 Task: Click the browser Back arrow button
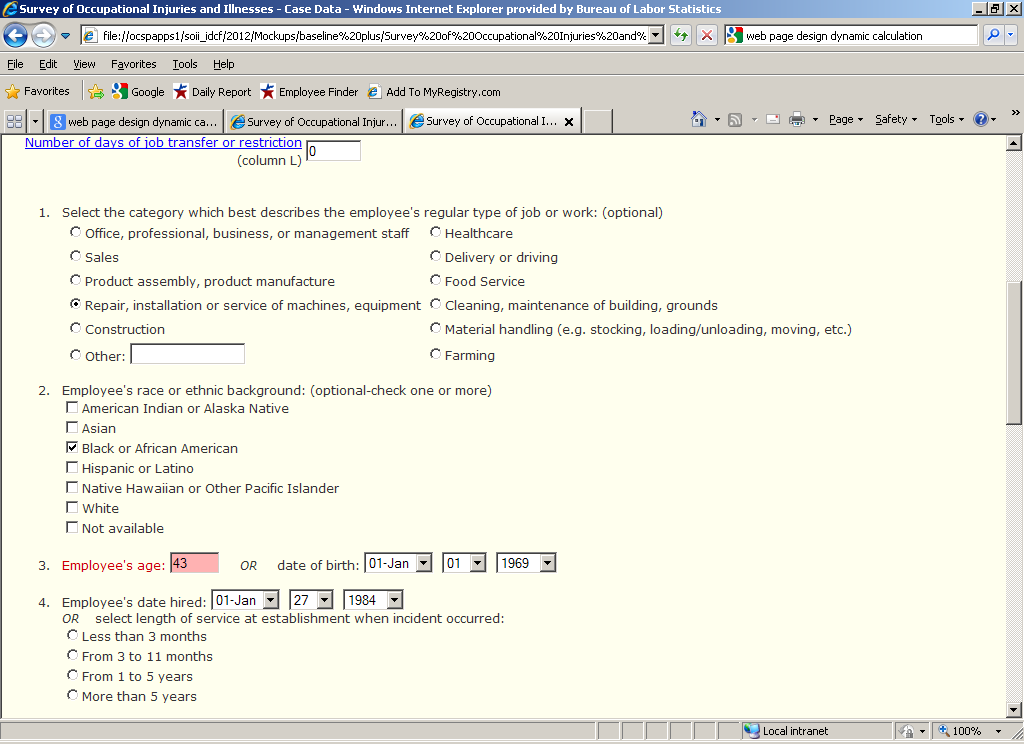(x=16, y=36)
